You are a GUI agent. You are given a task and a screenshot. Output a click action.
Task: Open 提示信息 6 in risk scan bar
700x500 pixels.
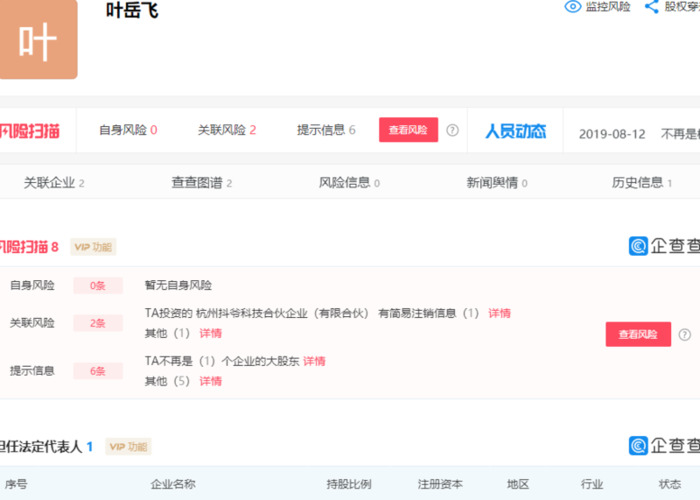[326, 130]
